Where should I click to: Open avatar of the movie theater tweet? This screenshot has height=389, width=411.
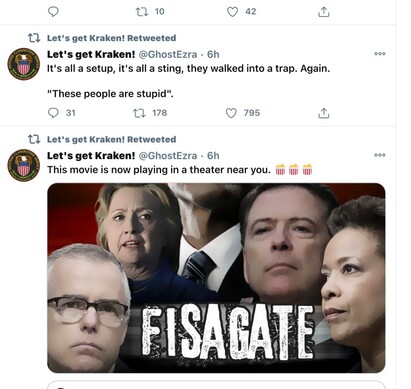(x=24, y=165)
